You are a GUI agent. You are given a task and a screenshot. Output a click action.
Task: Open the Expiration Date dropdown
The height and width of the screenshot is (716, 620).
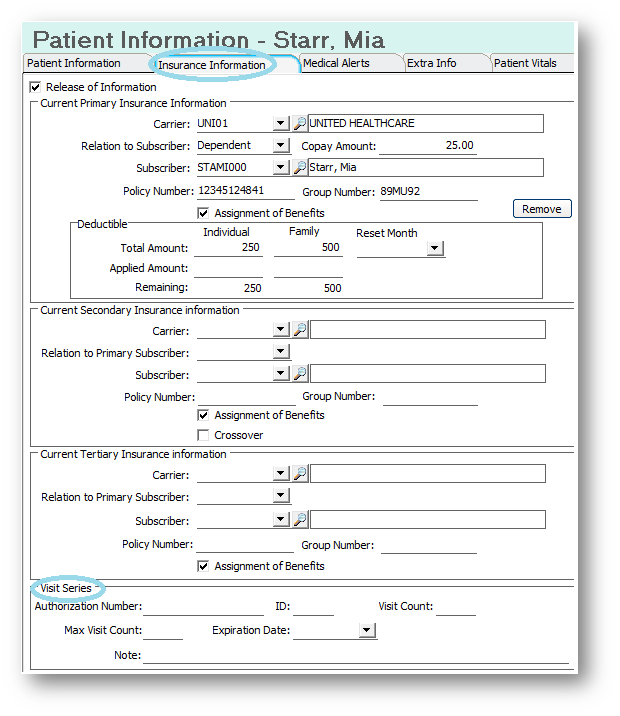[x=366, y=630]
